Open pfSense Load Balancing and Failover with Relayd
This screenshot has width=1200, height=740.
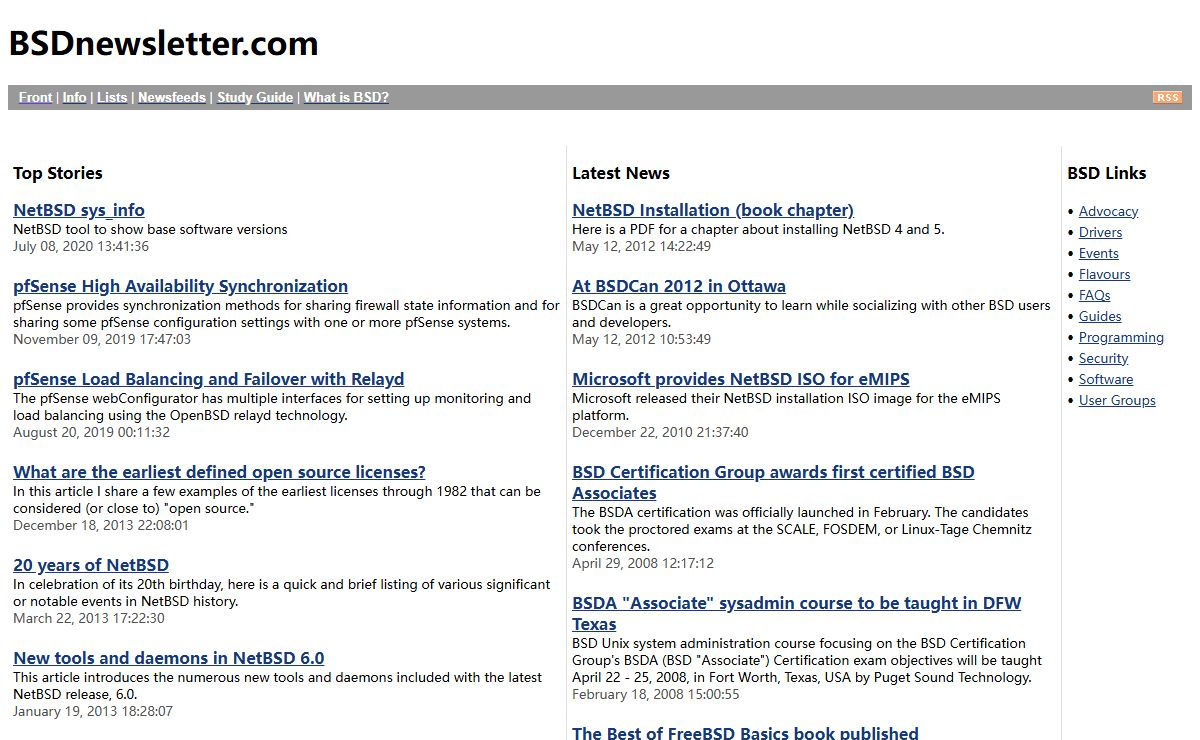(x=209, y=379)
